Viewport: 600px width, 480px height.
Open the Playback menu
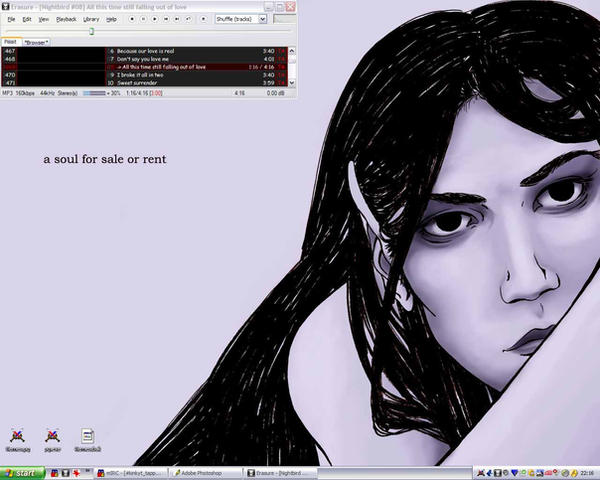coord(66,19)
